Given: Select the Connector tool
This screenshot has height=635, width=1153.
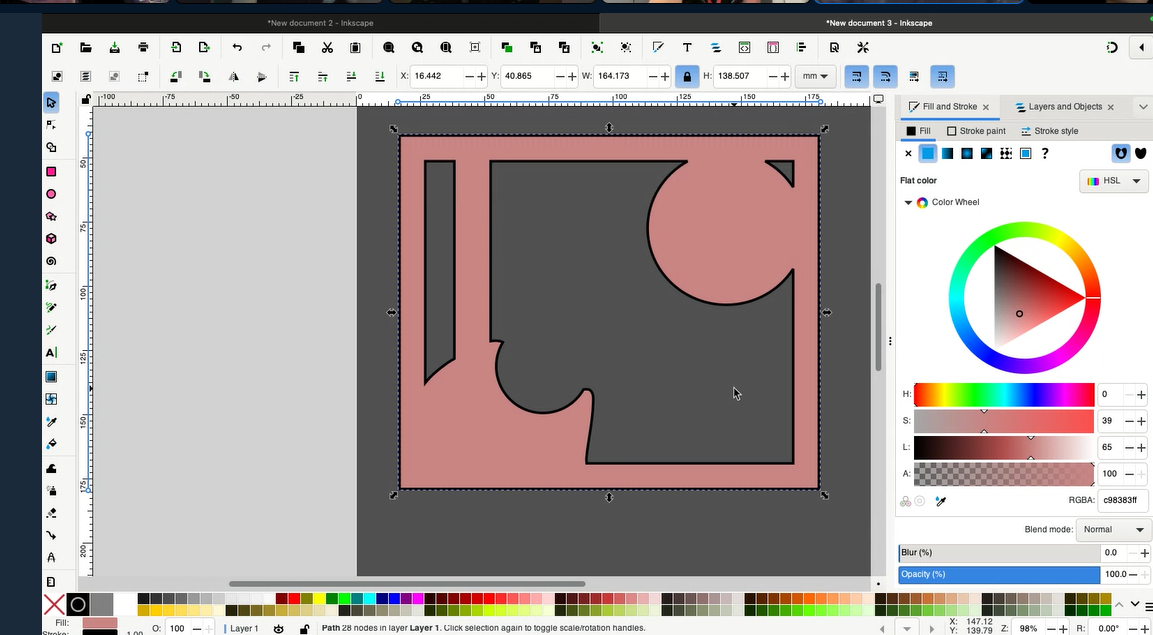Looking at the screenshot, I should click(x=51, y=535).
